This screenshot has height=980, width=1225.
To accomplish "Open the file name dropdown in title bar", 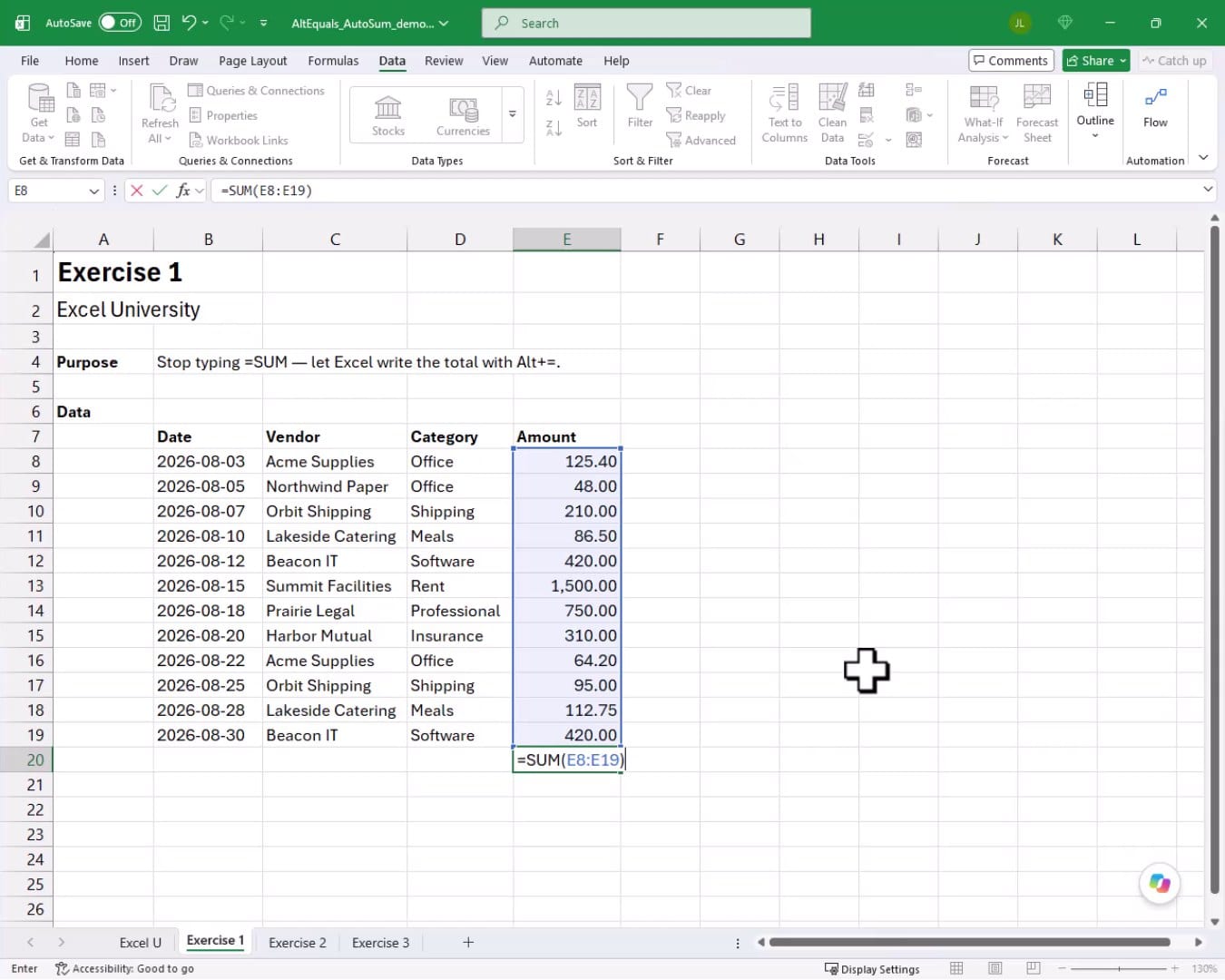I will pyautogui.click(x=443, y=24).
